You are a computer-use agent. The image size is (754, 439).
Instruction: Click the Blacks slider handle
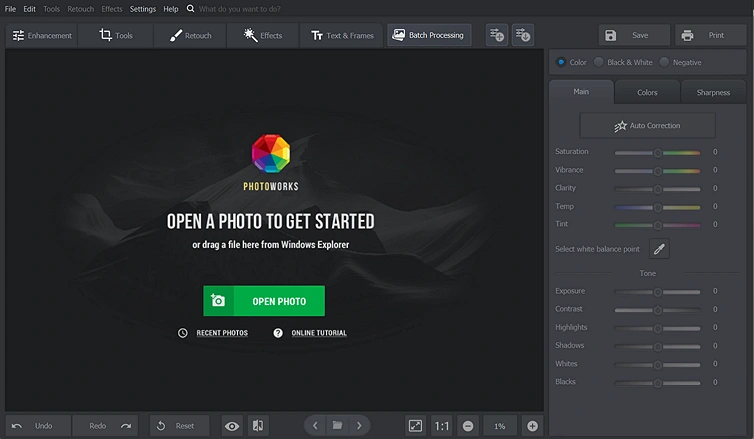657,383
